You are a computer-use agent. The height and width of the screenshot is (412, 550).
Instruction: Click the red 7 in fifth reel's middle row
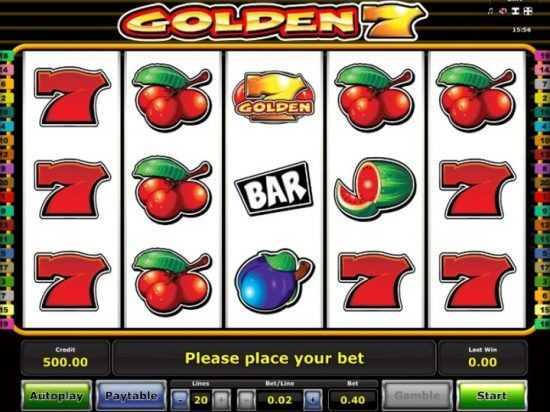point(477,189)
